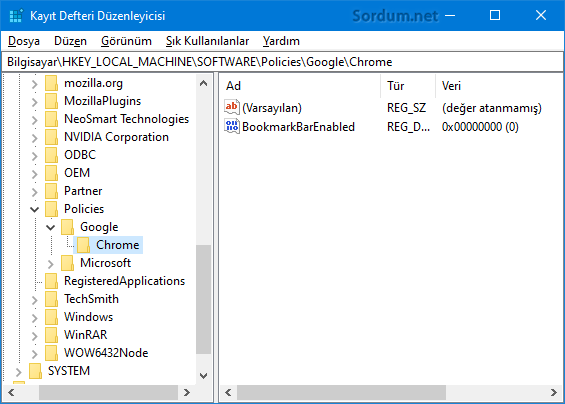
Task: Open the Görünüm menu
Action: (x=126, y=41)
